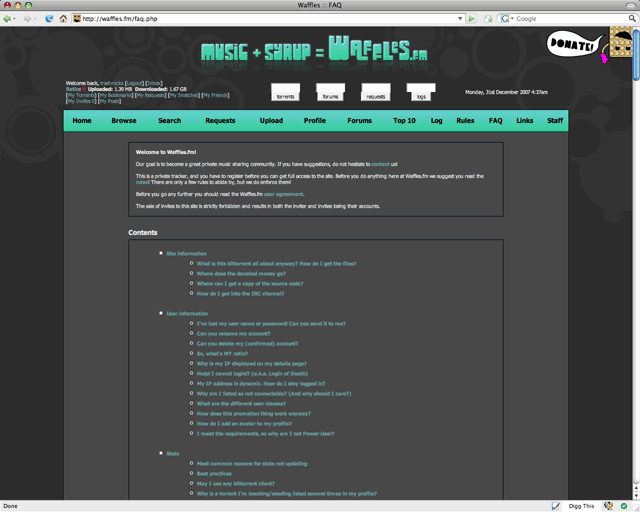Click into the Google search box
The height and width of the screenshot is (512, 640).
[571, 19]
